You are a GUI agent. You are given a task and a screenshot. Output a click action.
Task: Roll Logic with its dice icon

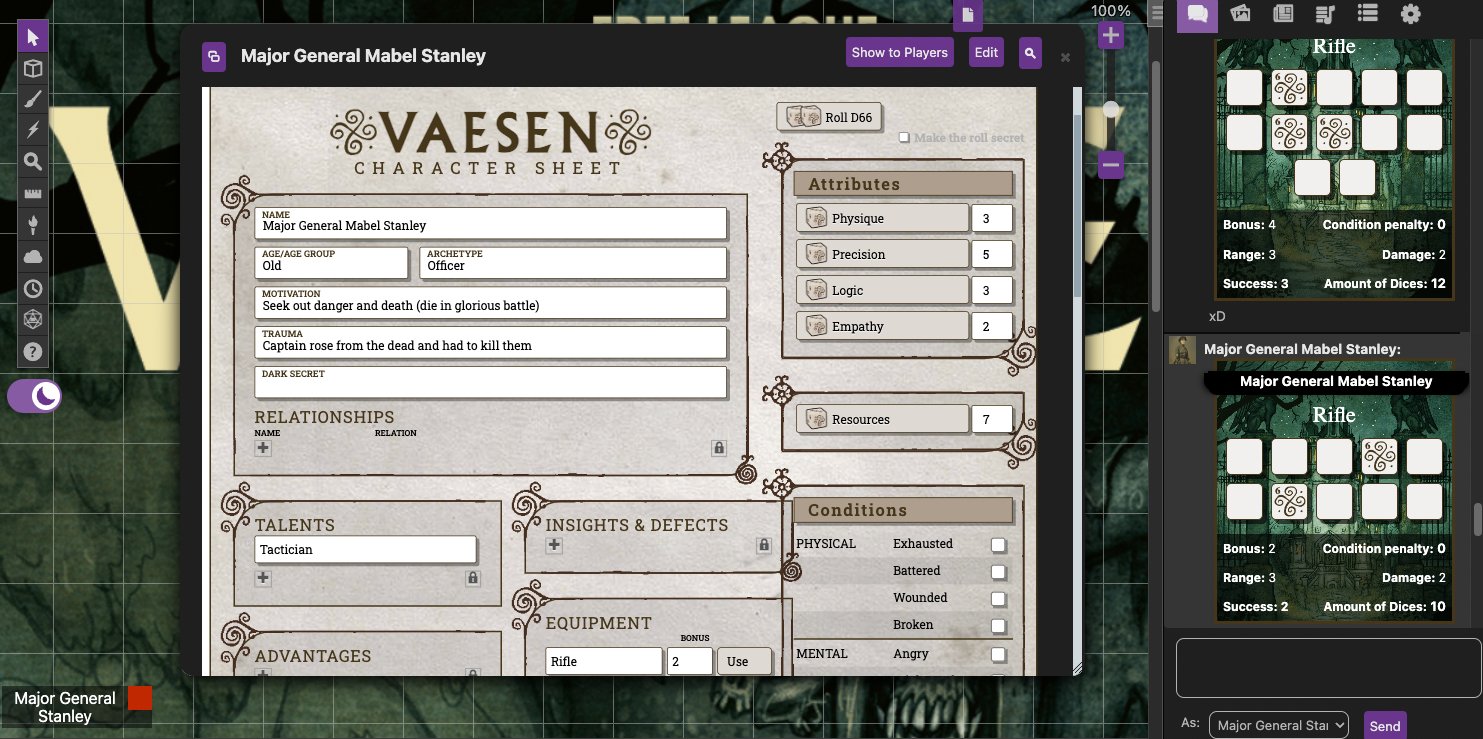coord(816,290)
